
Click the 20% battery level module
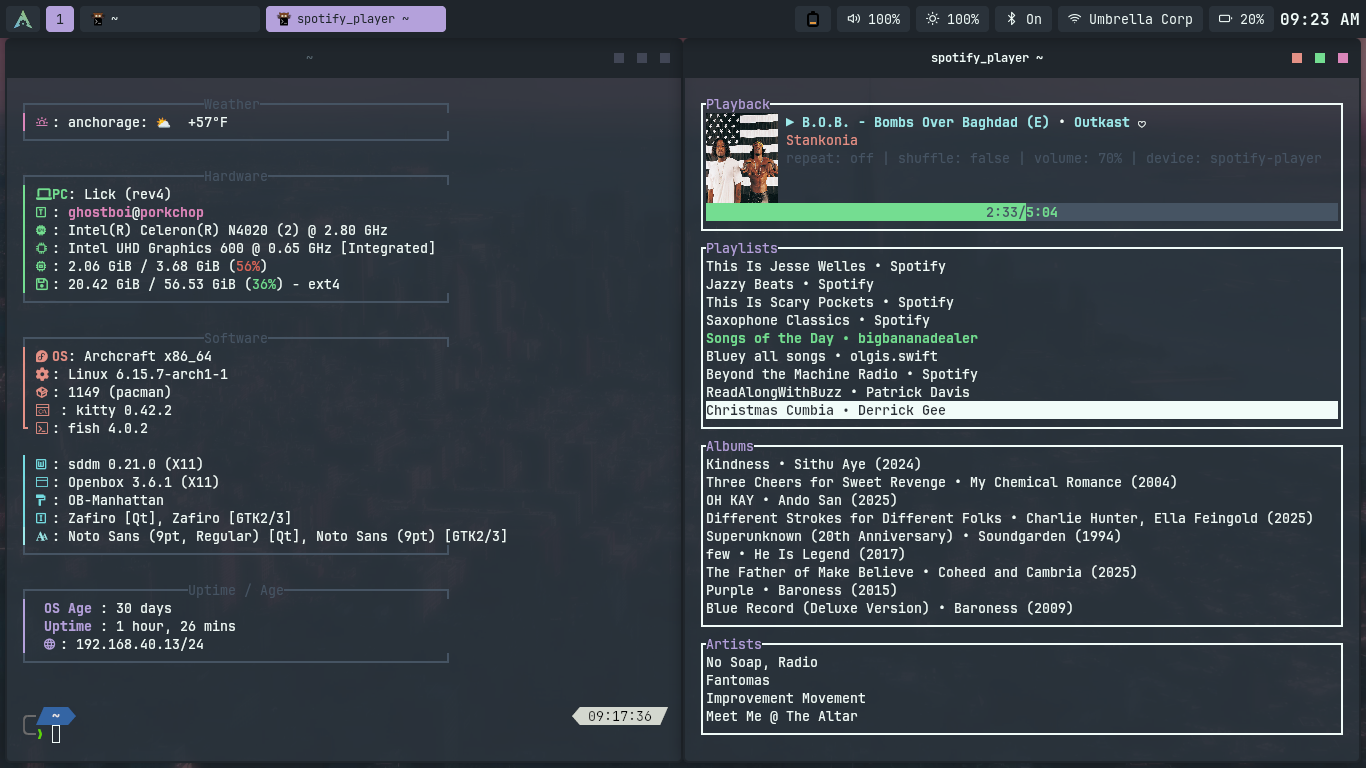(x=1240, y=19)
